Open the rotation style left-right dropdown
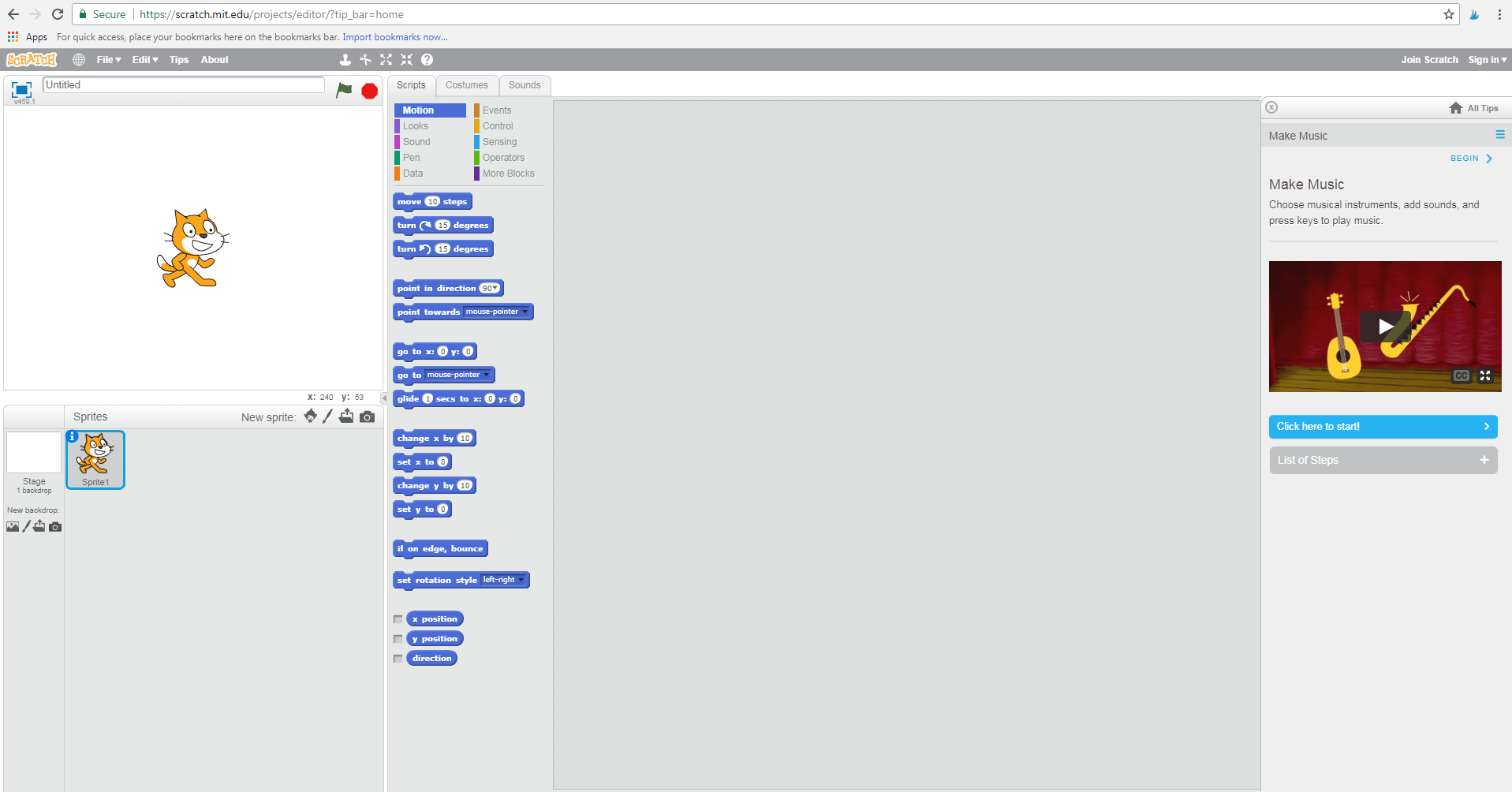The width and height of the screenshot is (1512, 792). point(521,580)
